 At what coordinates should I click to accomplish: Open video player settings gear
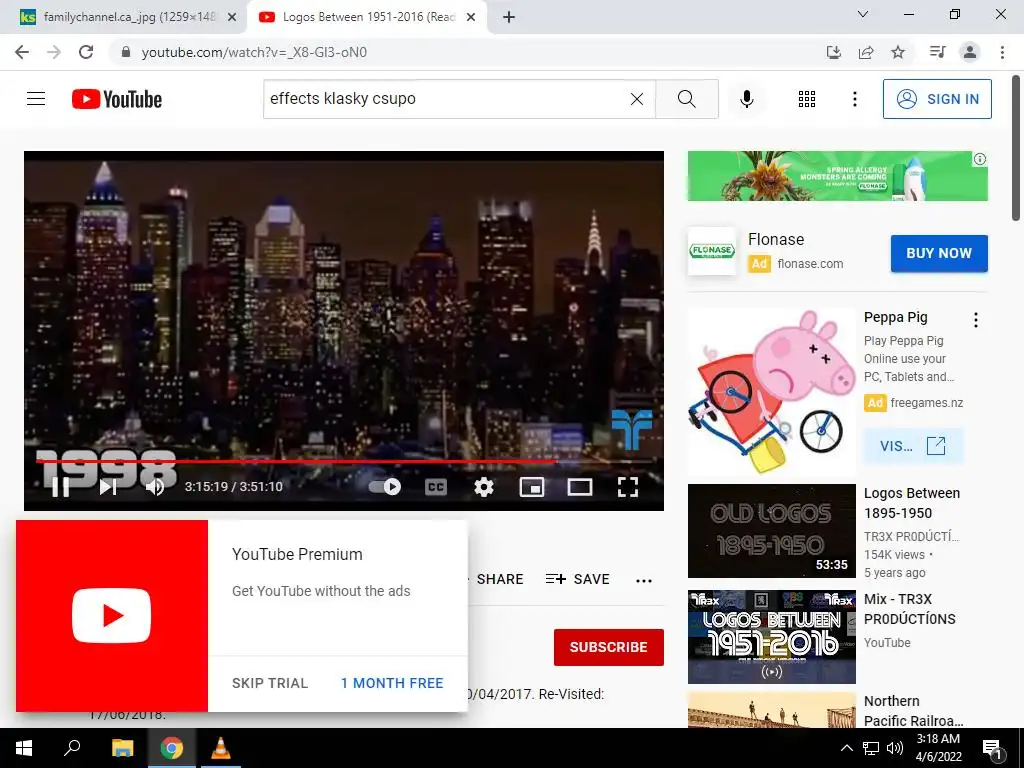pyautogui.click(x=484, y=487)
